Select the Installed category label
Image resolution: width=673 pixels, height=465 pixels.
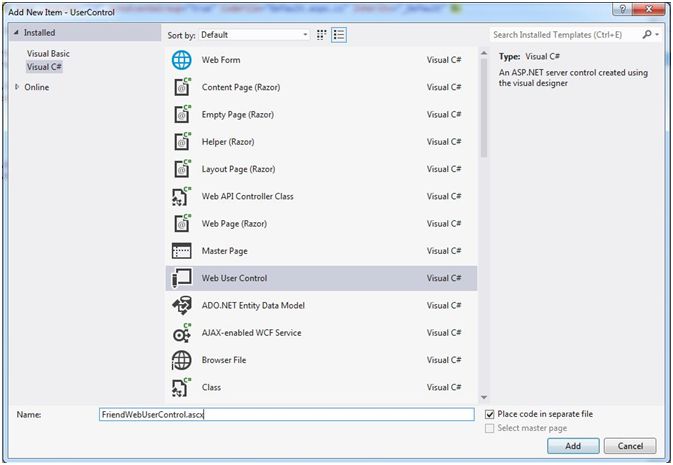[x=39, y=33]
